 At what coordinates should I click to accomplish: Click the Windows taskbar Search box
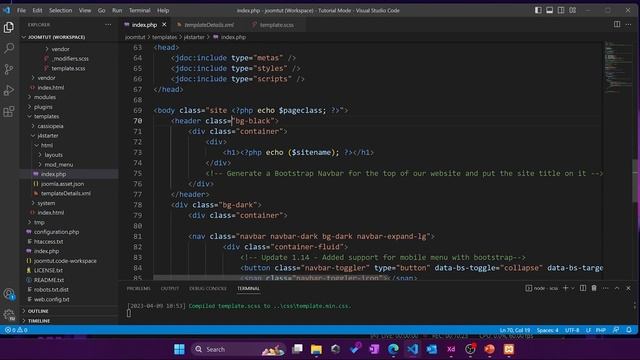(238, 349)
